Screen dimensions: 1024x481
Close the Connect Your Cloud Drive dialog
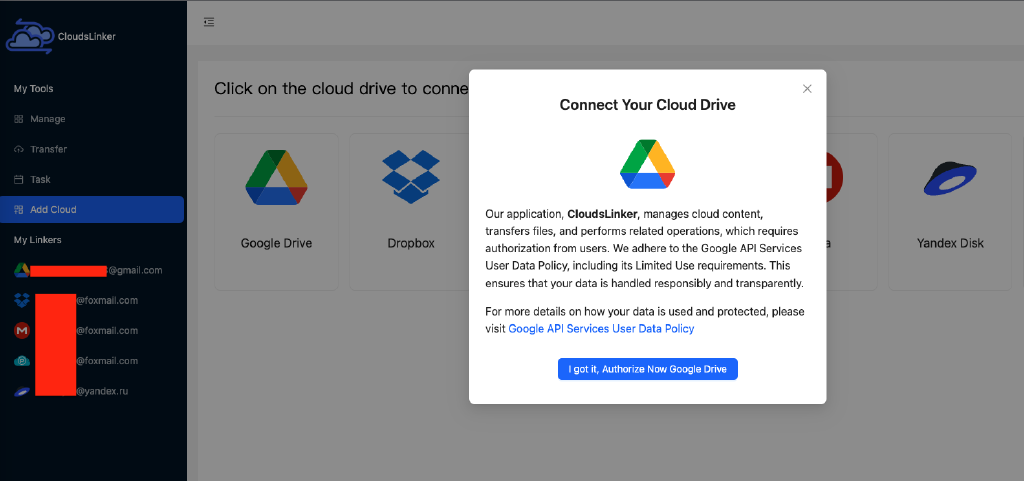[x=807, y=89]
